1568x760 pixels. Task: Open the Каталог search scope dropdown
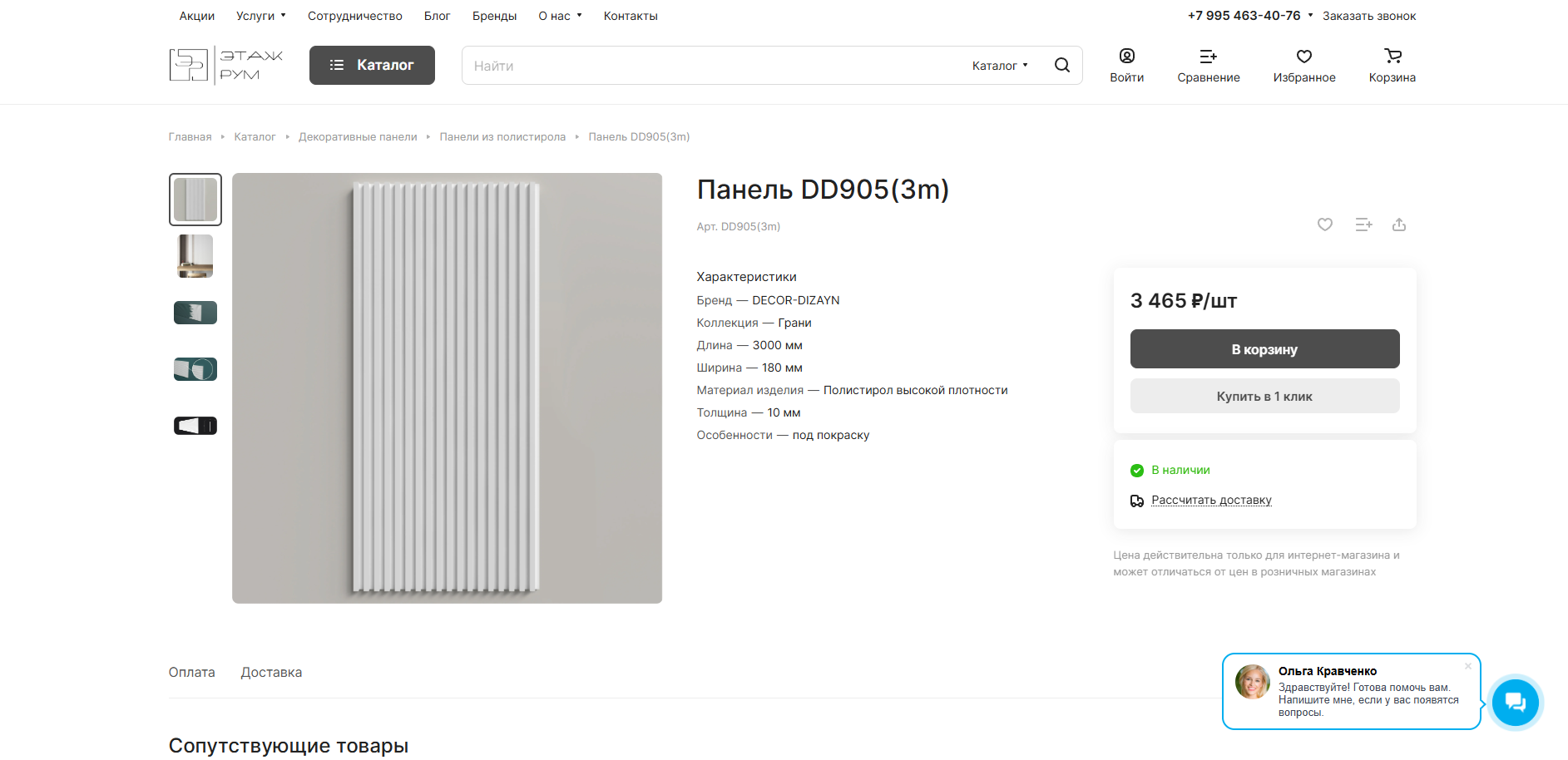click(999, 66)
